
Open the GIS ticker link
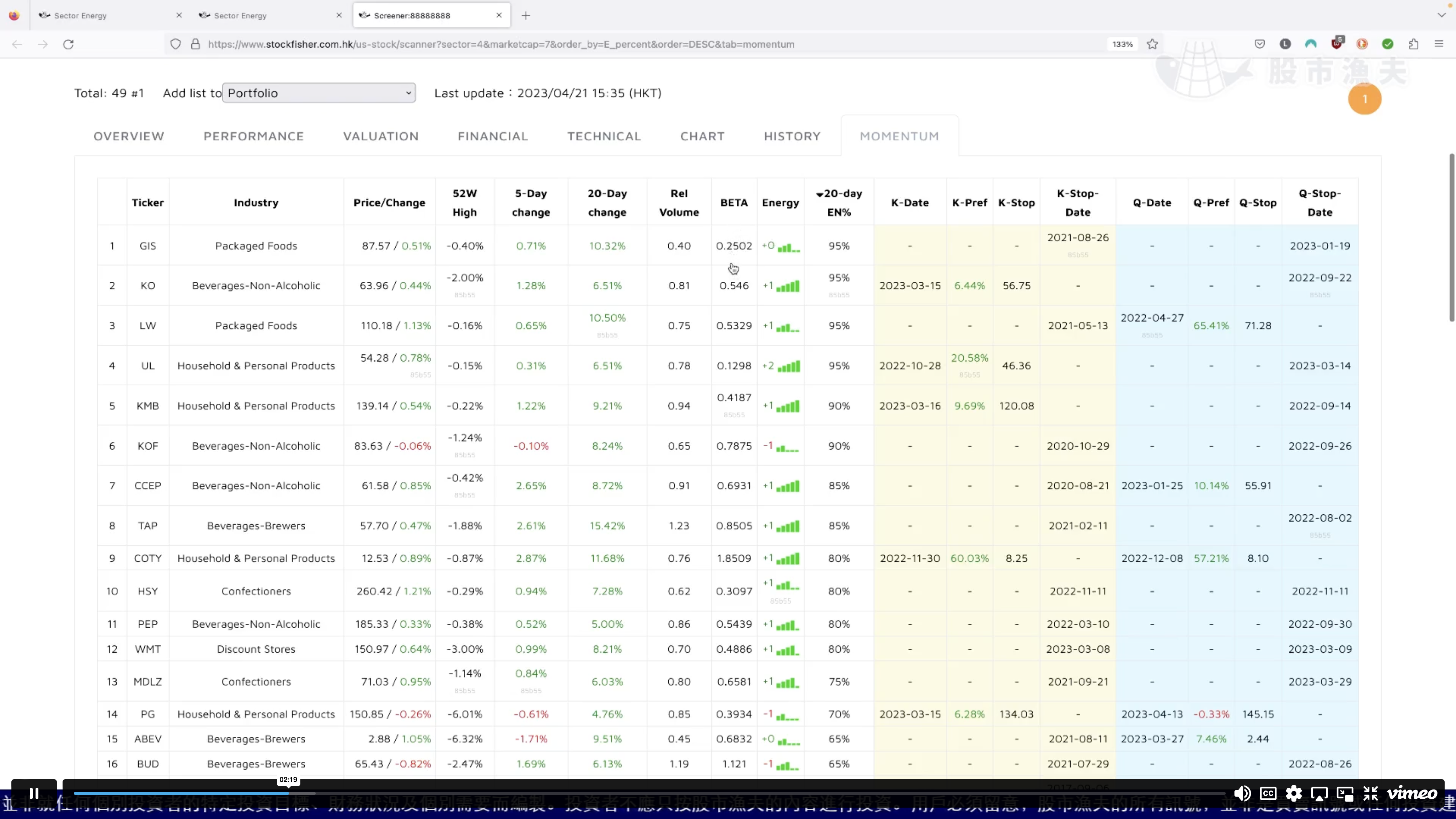click(x=148, y=246)
